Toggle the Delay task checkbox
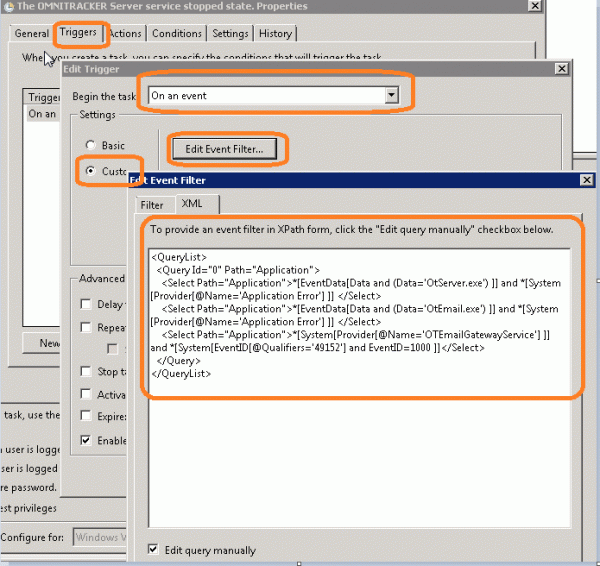The width and height of the screenshot is (600, 566). click(x=86, y=304)
